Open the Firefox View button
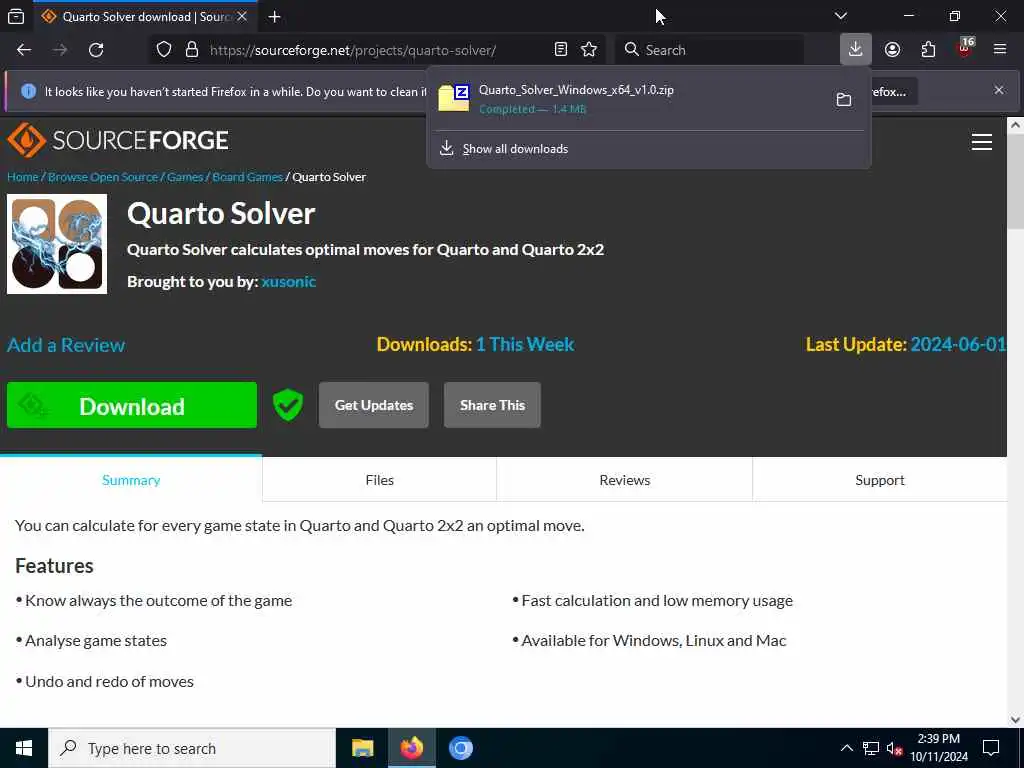The image size is (1024, 768). point(16,16)
